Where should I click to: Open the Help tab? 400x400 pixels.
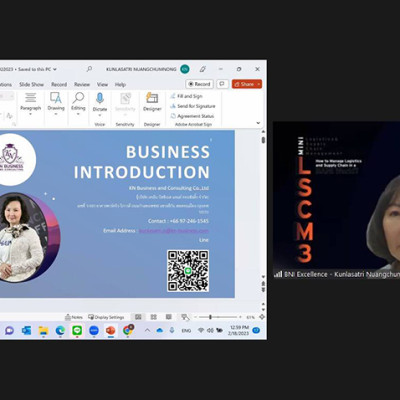pos(120,84)
